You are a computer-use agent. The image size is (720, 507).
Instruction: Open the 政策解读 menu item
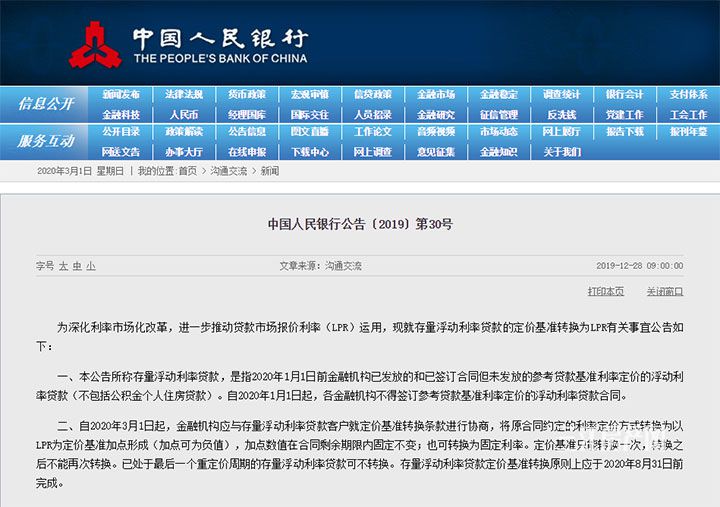[184, 132]
